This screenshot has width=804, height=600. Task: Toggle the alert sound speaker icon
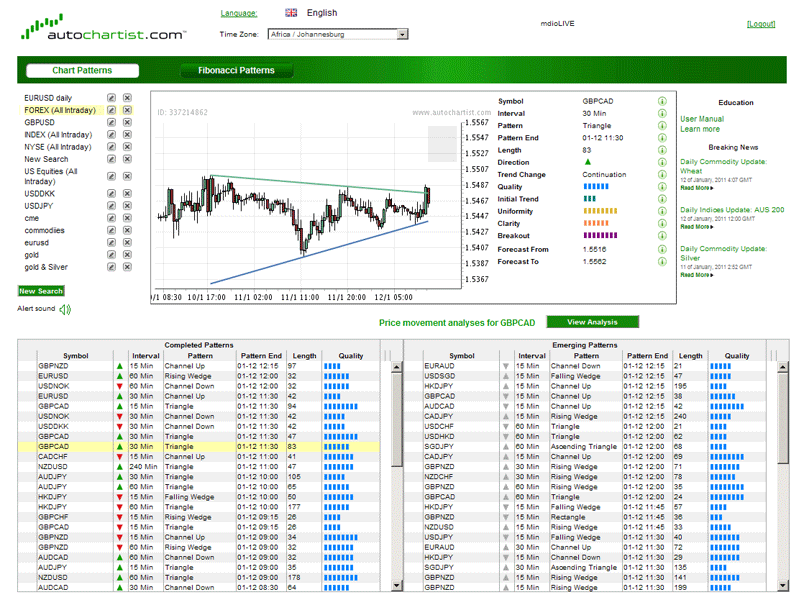tap(65, 309)
